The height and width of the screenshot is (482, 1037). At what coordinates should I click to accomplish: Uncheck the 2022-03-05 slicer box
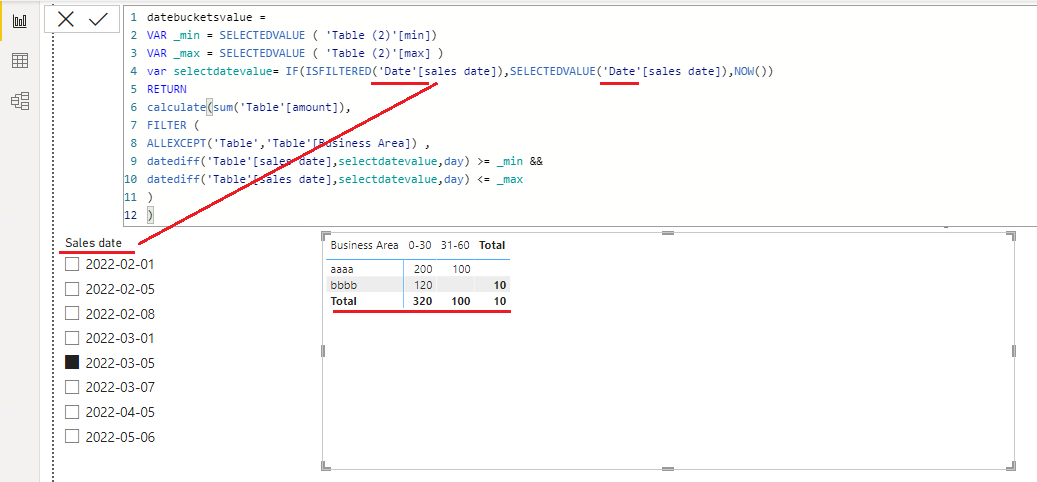coord(72,362)
